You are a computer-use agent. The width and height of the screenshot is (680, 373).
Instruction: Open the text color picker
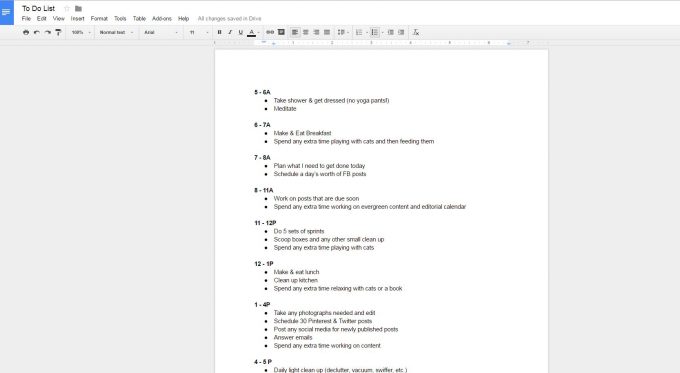[253, 32]
